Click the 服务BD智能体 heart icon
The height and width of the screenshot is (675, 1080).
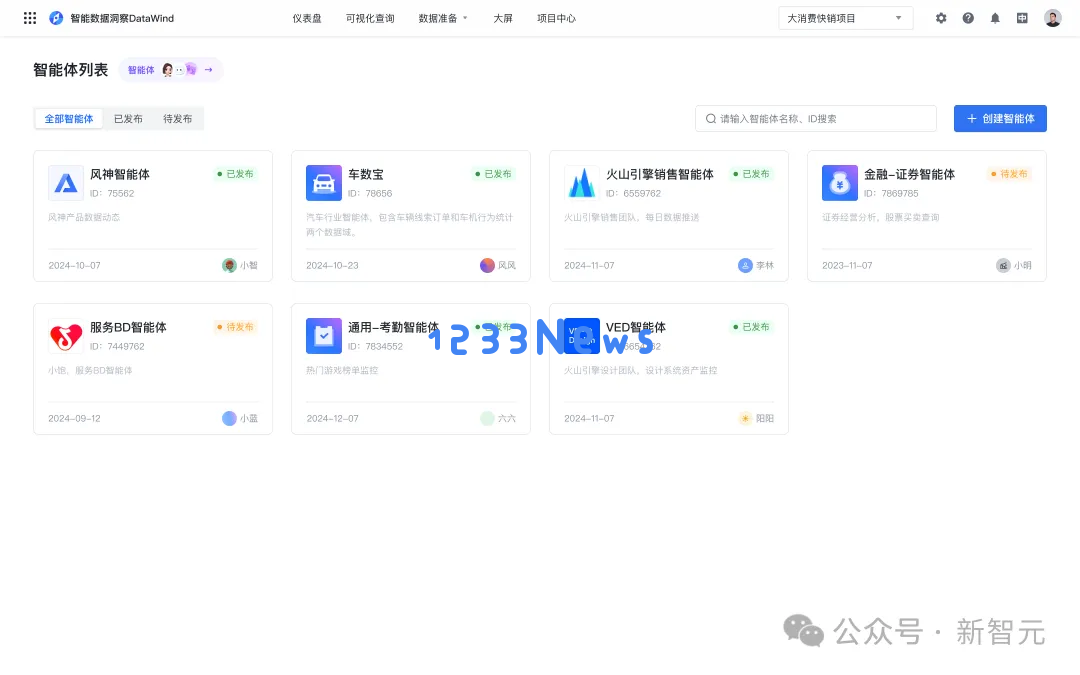click(x=66, y=335)
